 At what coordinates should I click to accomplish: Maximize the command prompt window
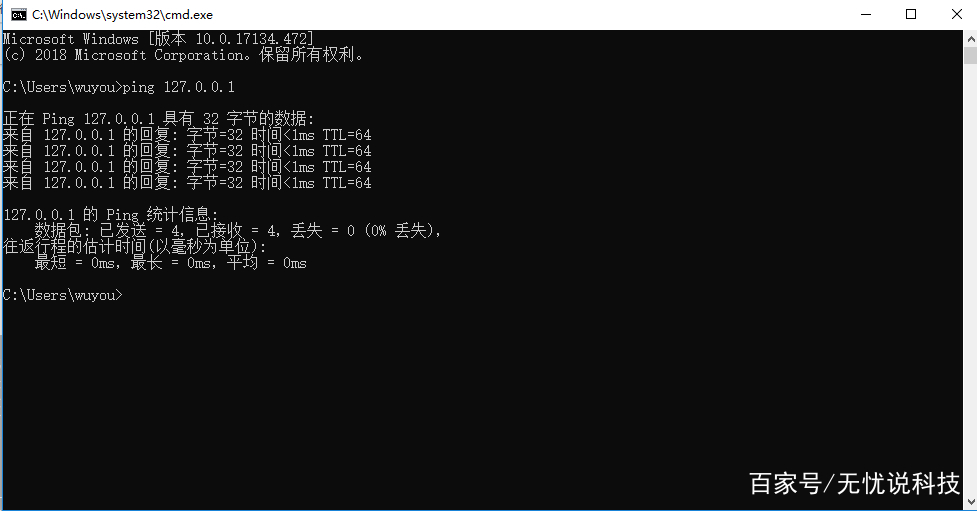click(911, 14)
